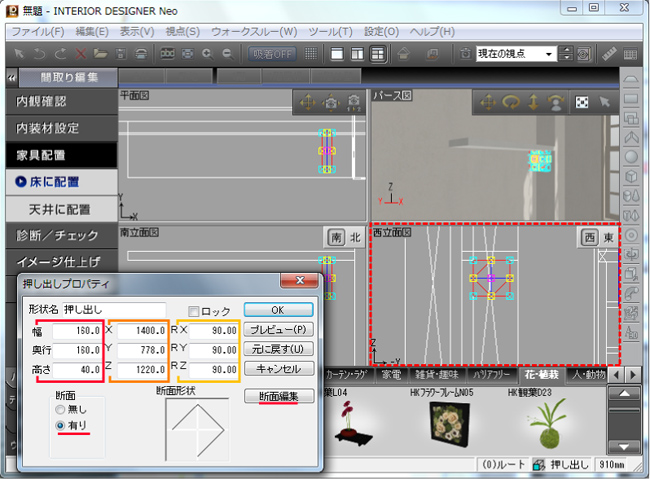
Task: Click the 断面編集 button
Action: click(278, 396)
